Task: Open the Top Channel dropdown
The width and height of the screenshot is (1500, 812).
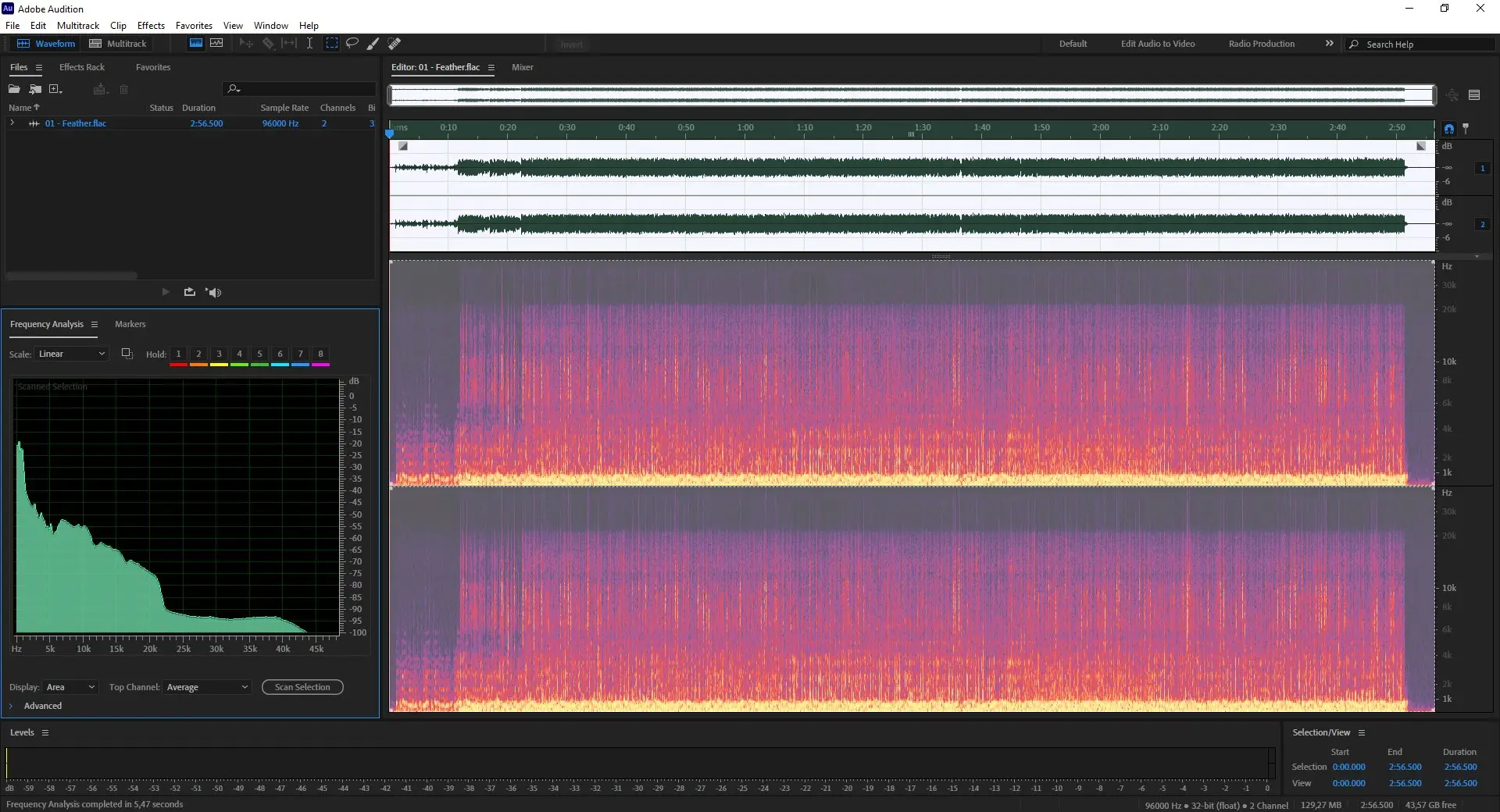Action: click(207, 687)
